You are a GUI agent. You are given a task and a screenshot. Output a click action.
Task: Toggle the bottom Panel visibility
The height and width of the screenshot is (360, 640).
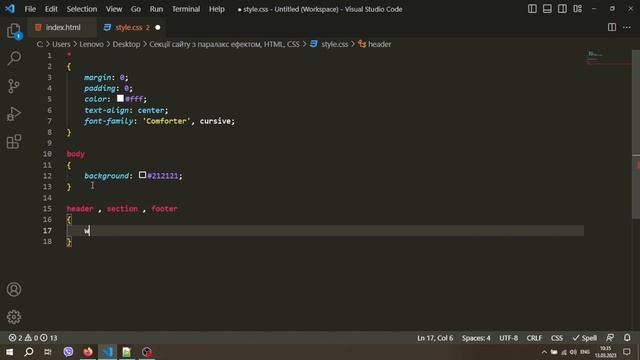[x=547, y=9]
